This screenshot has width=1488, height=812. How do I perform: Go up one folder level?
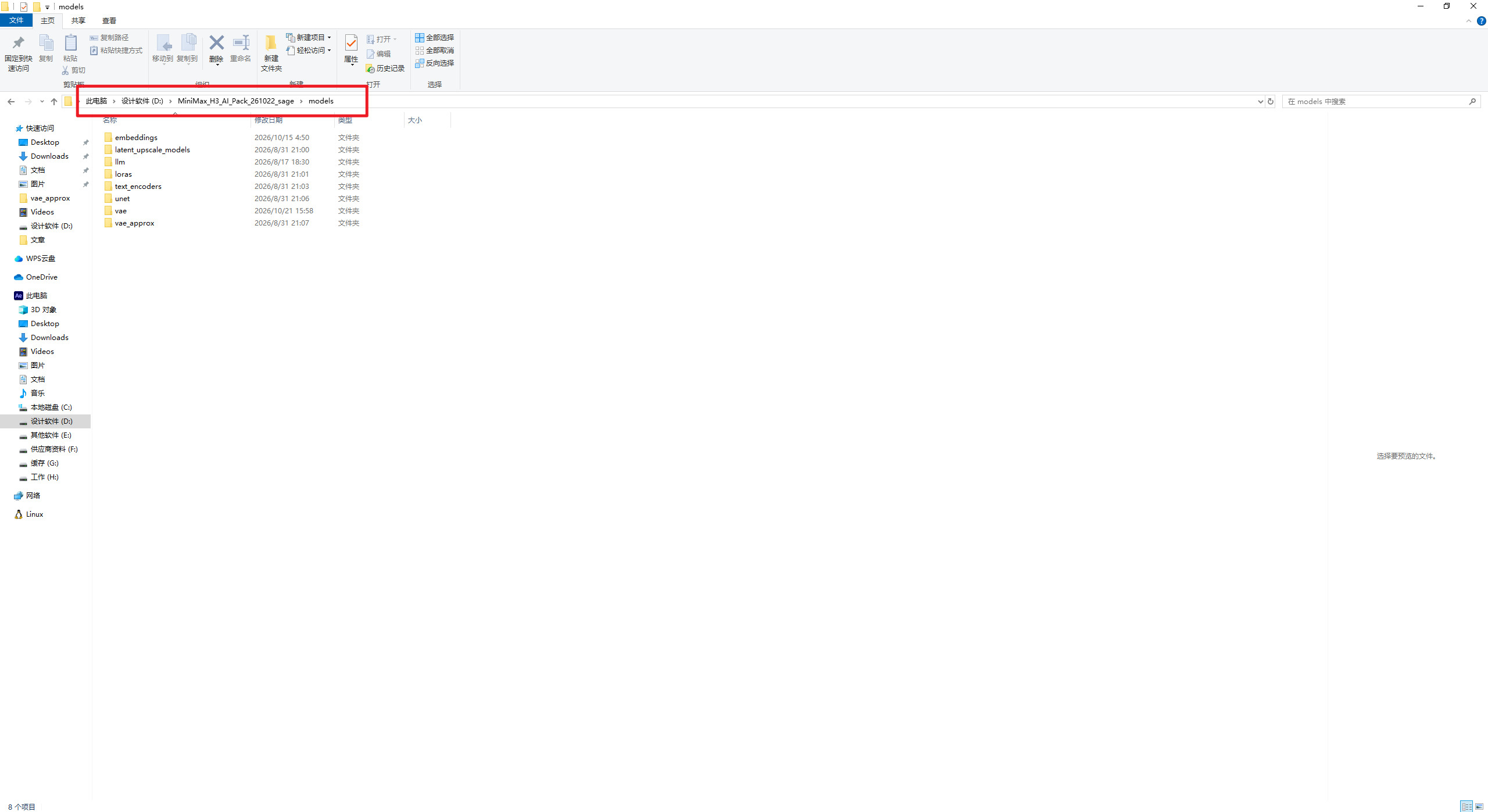[54, 101]
